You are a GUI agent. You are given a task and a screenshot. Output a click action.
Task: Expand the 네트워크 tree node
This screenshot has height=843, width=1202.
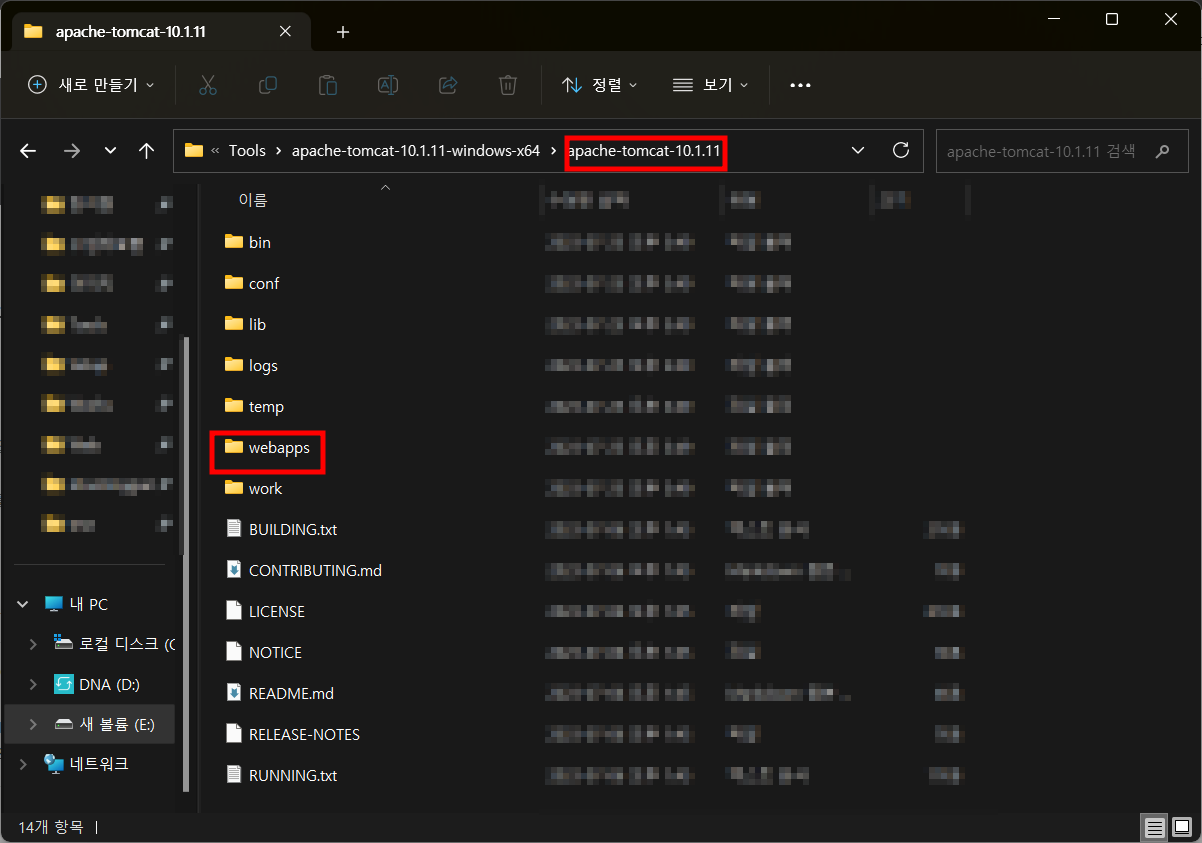[x=22, y=764]
